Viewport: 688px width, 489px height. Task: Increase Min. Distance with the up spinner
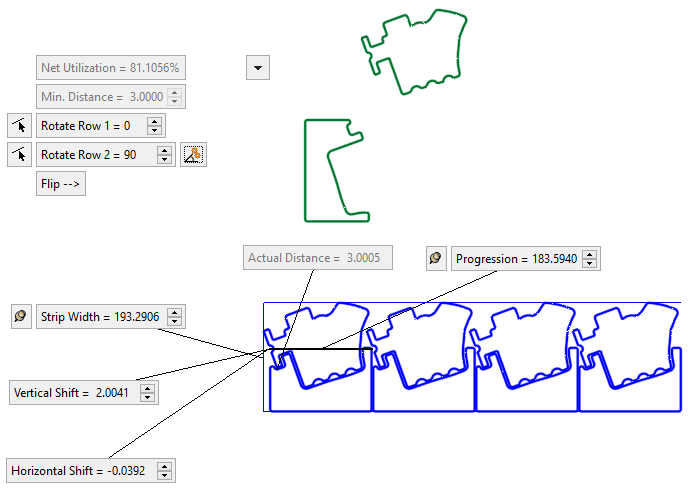pos(175,93)
